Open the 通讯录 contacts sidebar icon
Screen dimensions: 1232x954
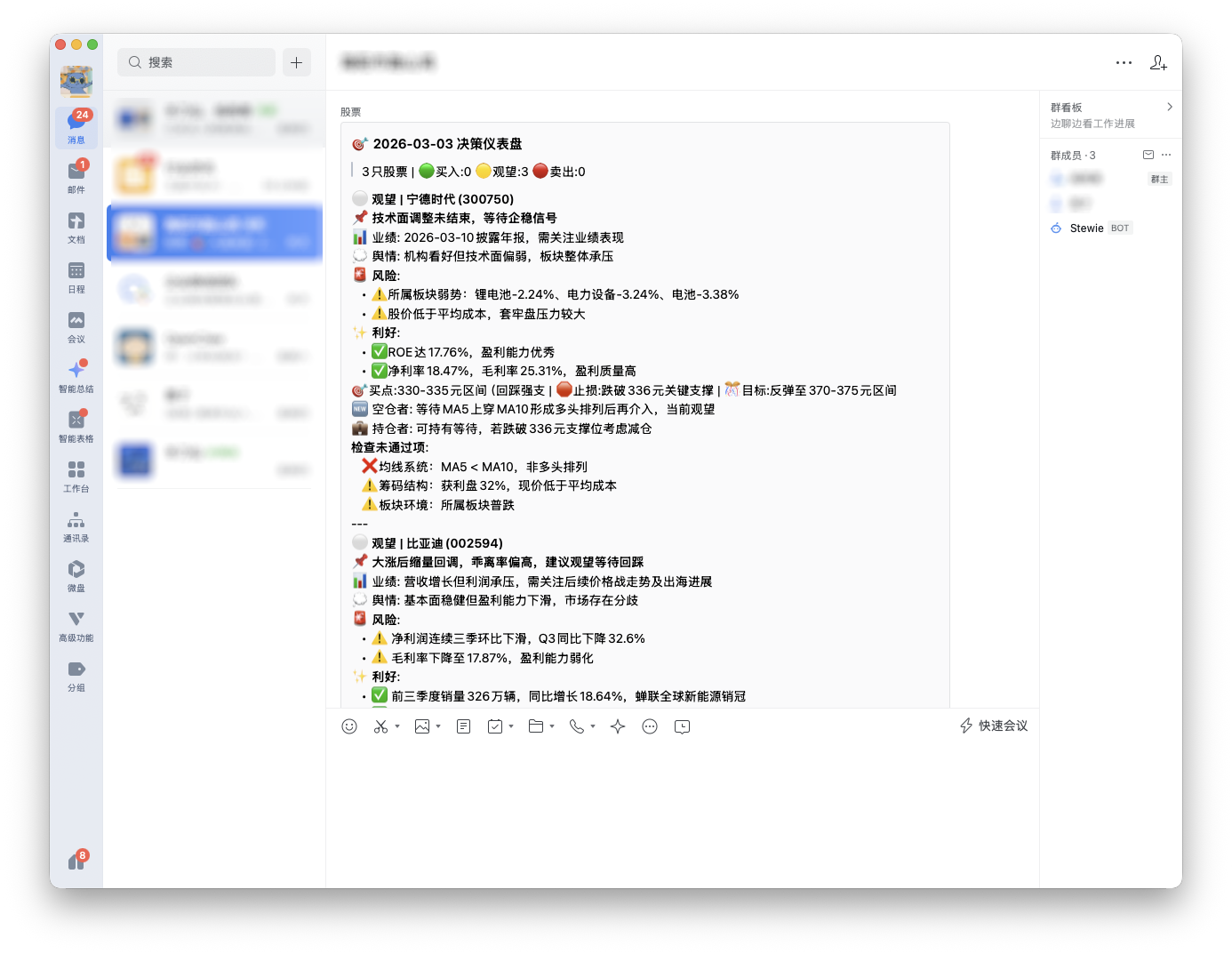pos(76,525)
